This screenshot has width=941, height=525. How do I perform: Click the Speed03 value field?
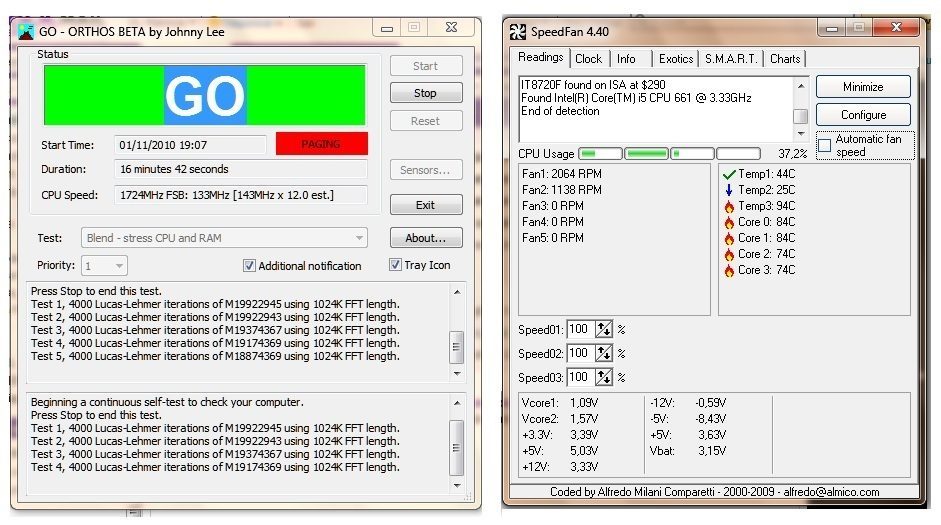click(x=580, y=377)
